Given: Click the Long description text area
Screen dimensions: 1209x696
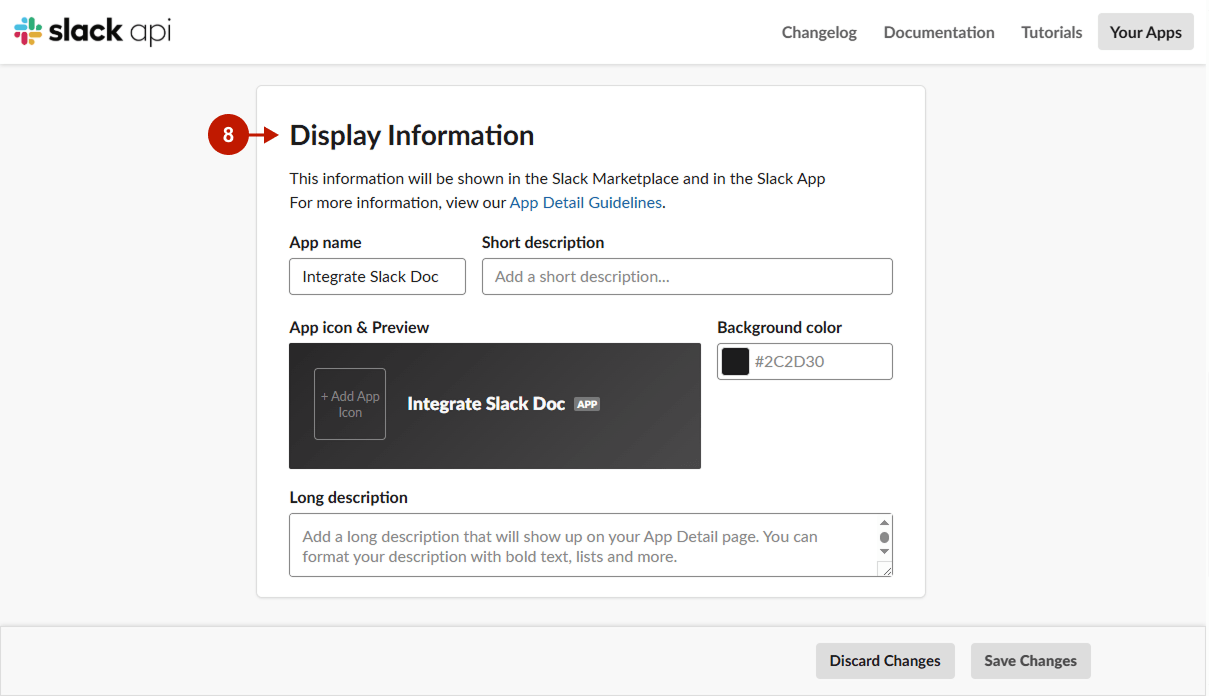Looking at the screenshot, I should tap(591, 545).
